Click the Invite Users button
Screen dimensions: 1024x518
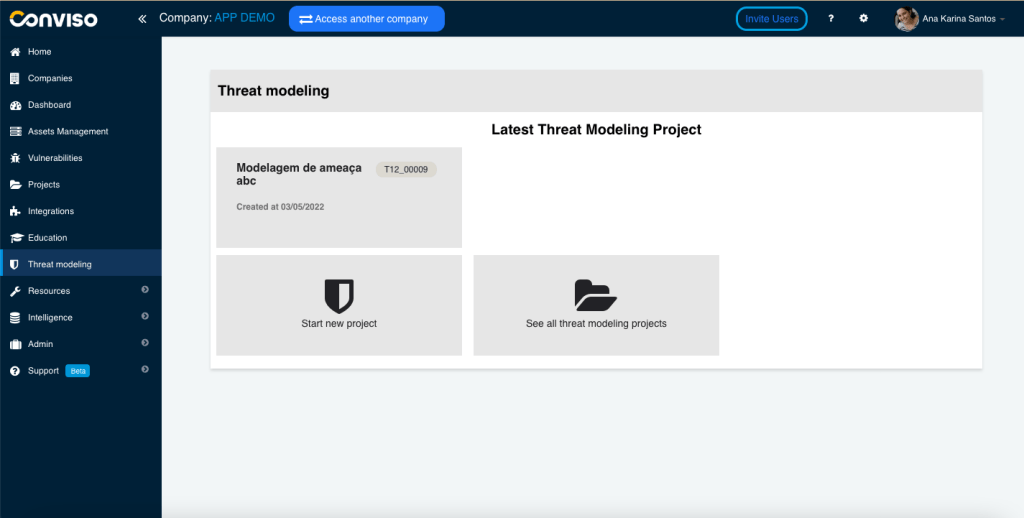pyautogui.click(x=771, y=19)
